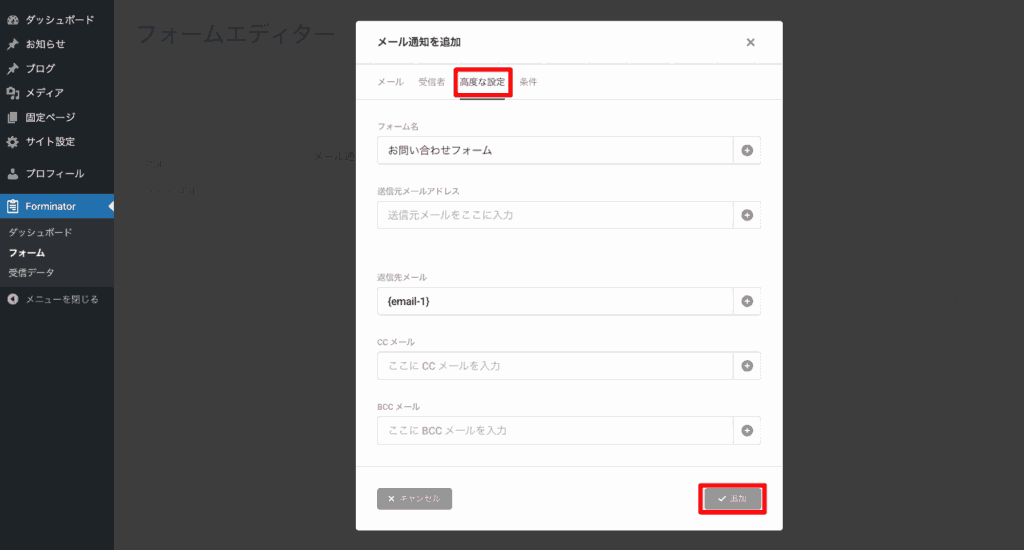This screenshot has height=550, width=1024.
Task: Click the 送信元メール input field
Action: coord(555,215)
